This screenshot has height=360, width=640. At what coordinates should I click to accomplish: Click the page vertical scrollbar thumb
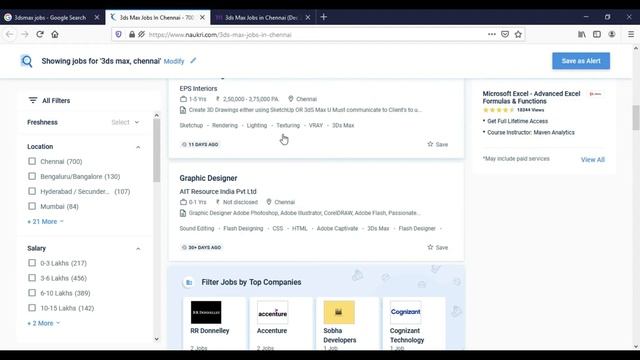click(636, 118)
